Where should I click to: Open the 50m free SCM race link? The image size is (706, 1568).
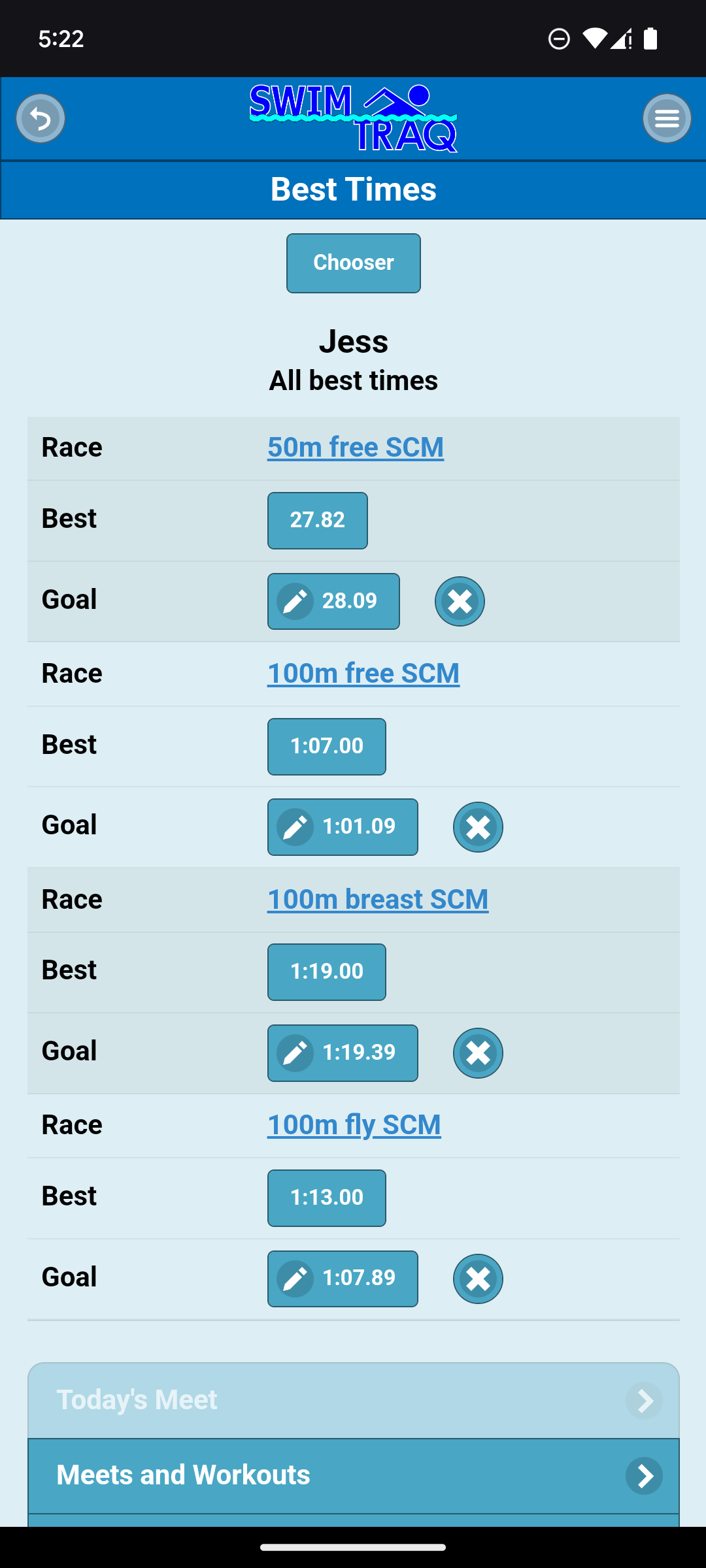coord(356,448)
